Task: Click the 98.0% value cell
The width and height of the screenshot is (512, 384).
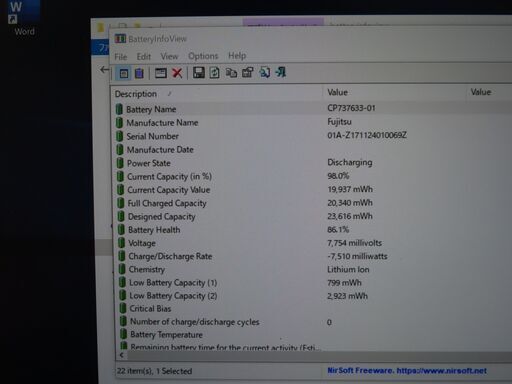Action: point(338,176)
